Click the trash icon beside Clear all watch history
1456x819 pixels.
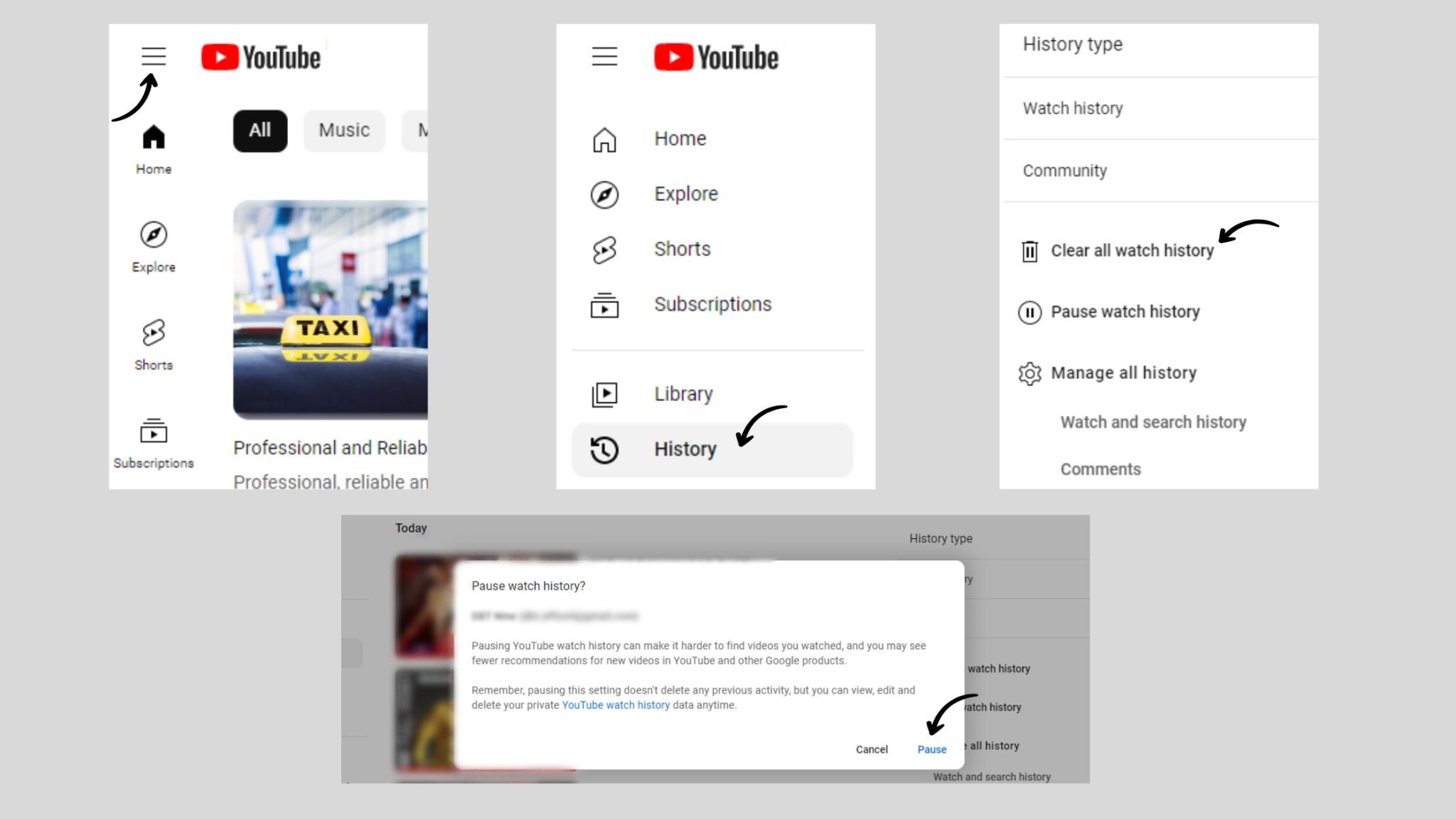tap(1030, 250)
